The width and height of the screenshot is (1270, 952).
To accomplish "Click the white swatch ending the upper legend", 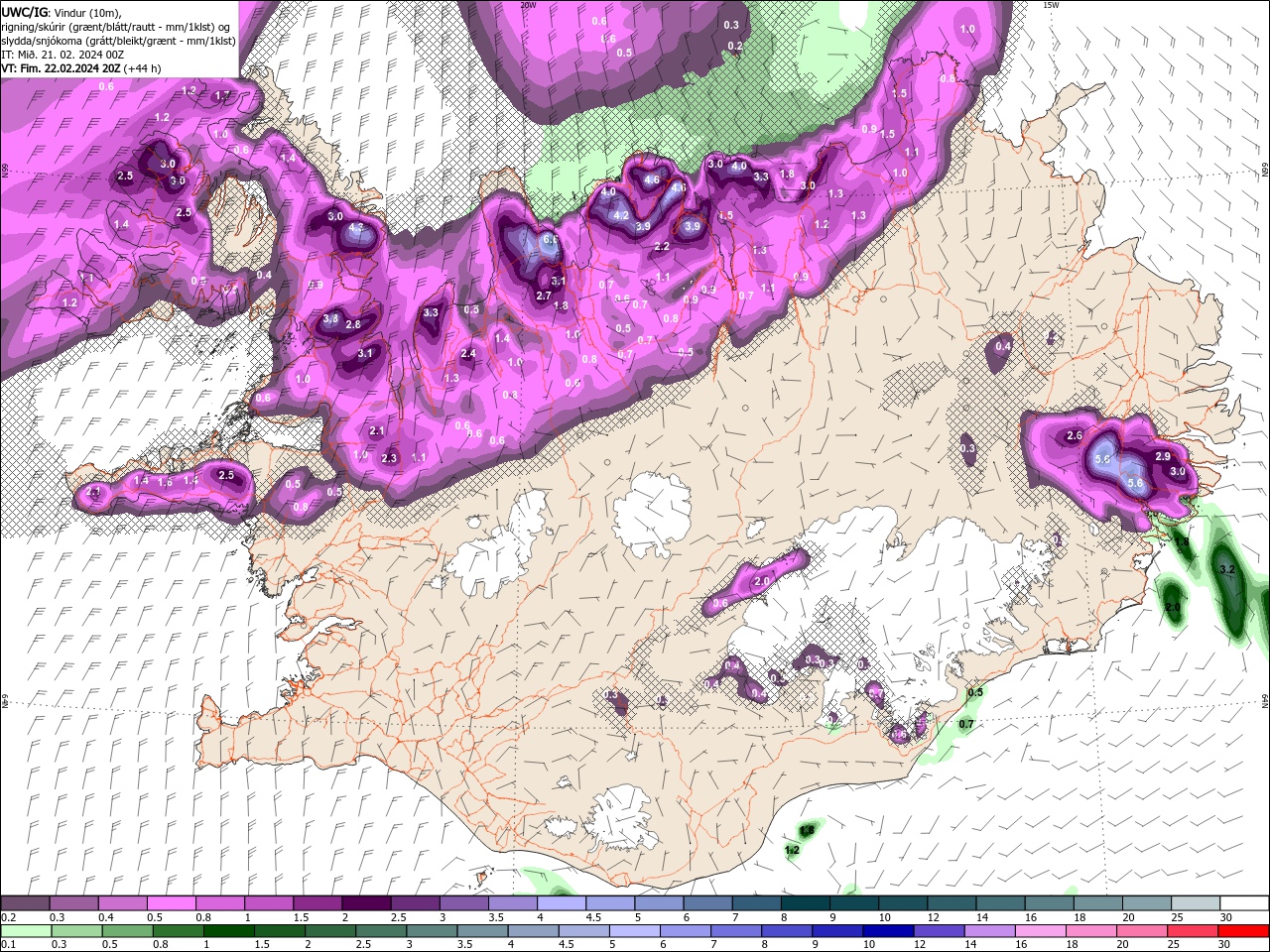I will click(x=1243, y=903).
